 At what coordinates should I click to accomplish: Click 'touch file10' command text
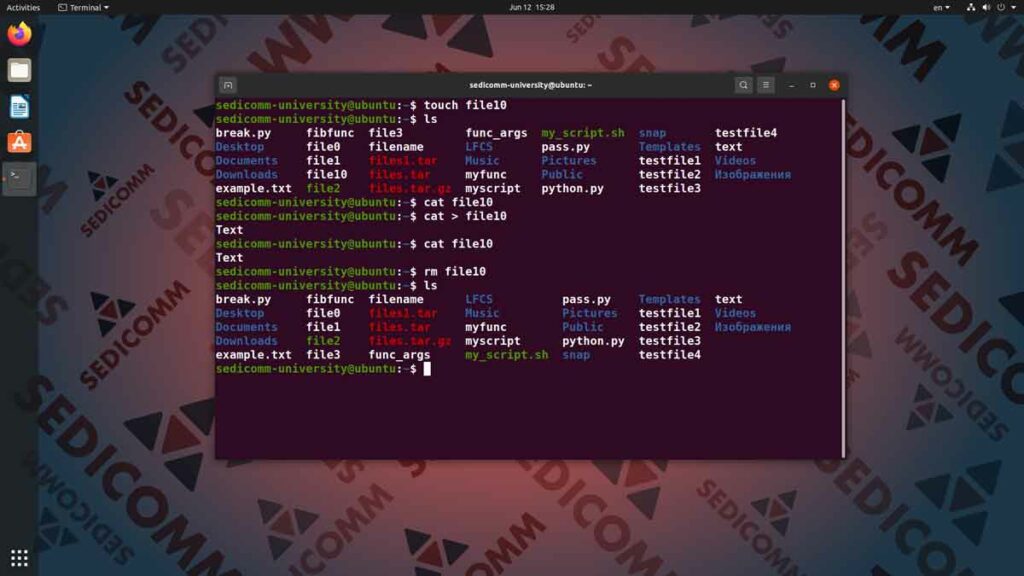[x=465, y=105]
